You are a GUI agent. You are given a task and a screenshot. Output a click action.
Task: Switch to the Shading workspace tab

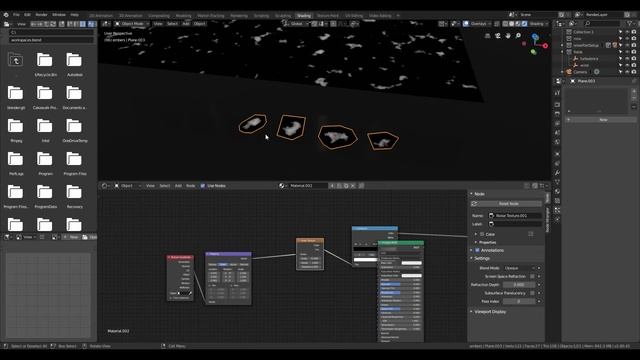pos(304,16)
